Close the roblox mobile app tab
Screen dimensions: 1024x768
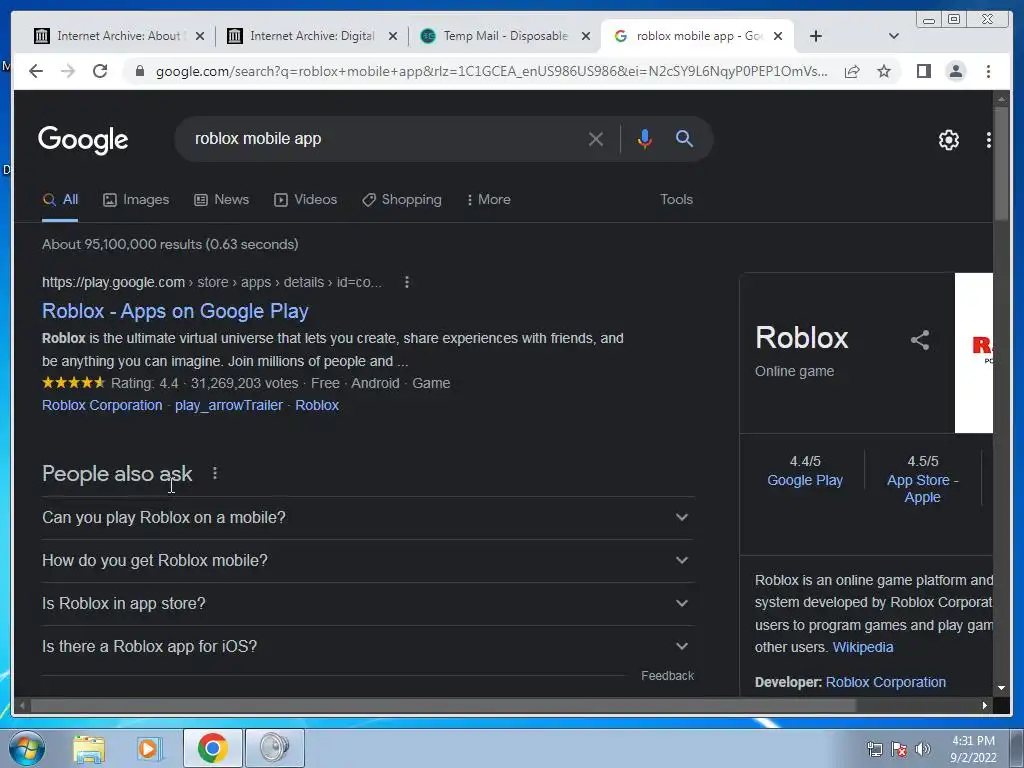778,37
